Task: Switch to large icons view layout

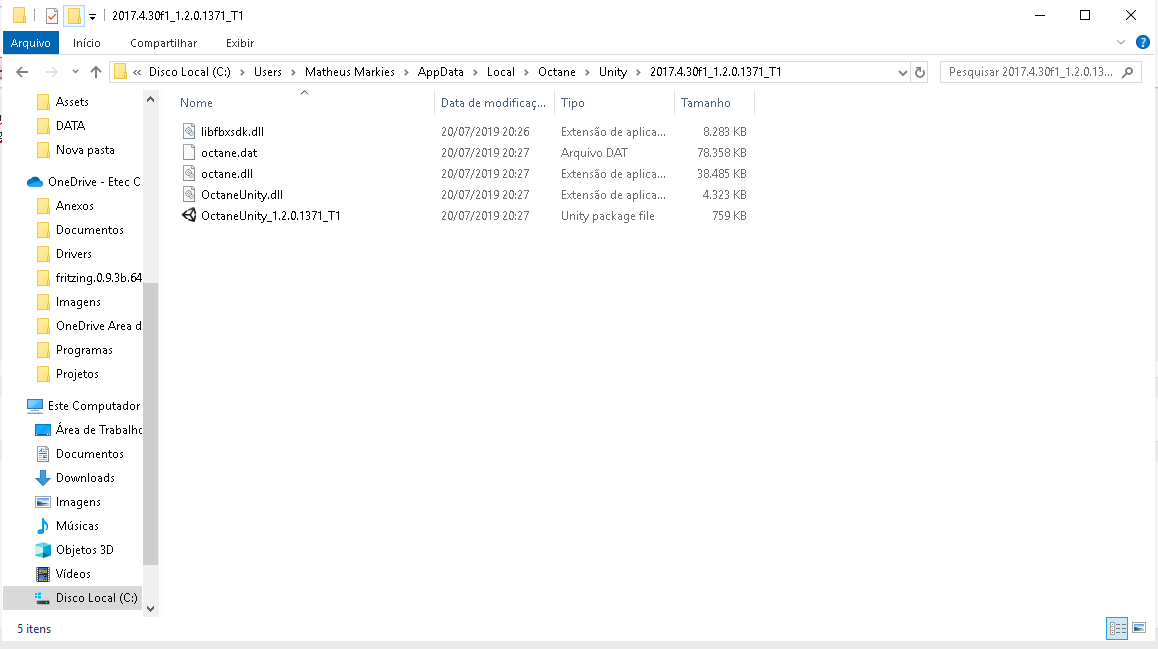Action: point(1139,628)
